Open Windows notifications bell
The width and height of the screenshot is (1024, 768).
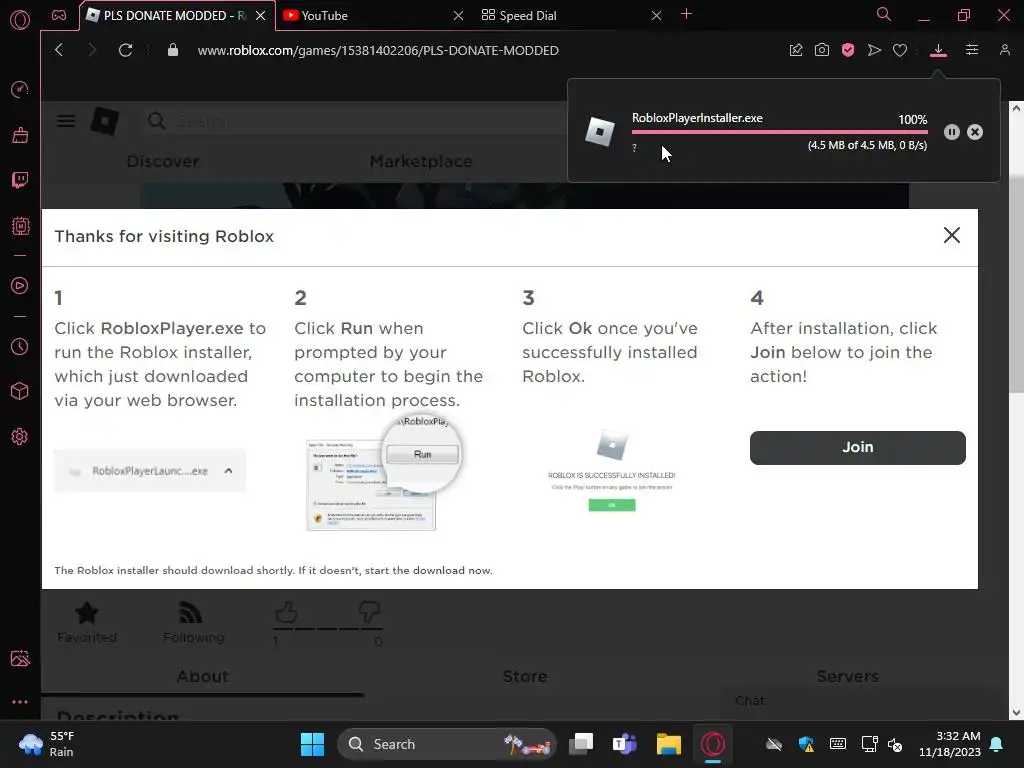[997, 744]
